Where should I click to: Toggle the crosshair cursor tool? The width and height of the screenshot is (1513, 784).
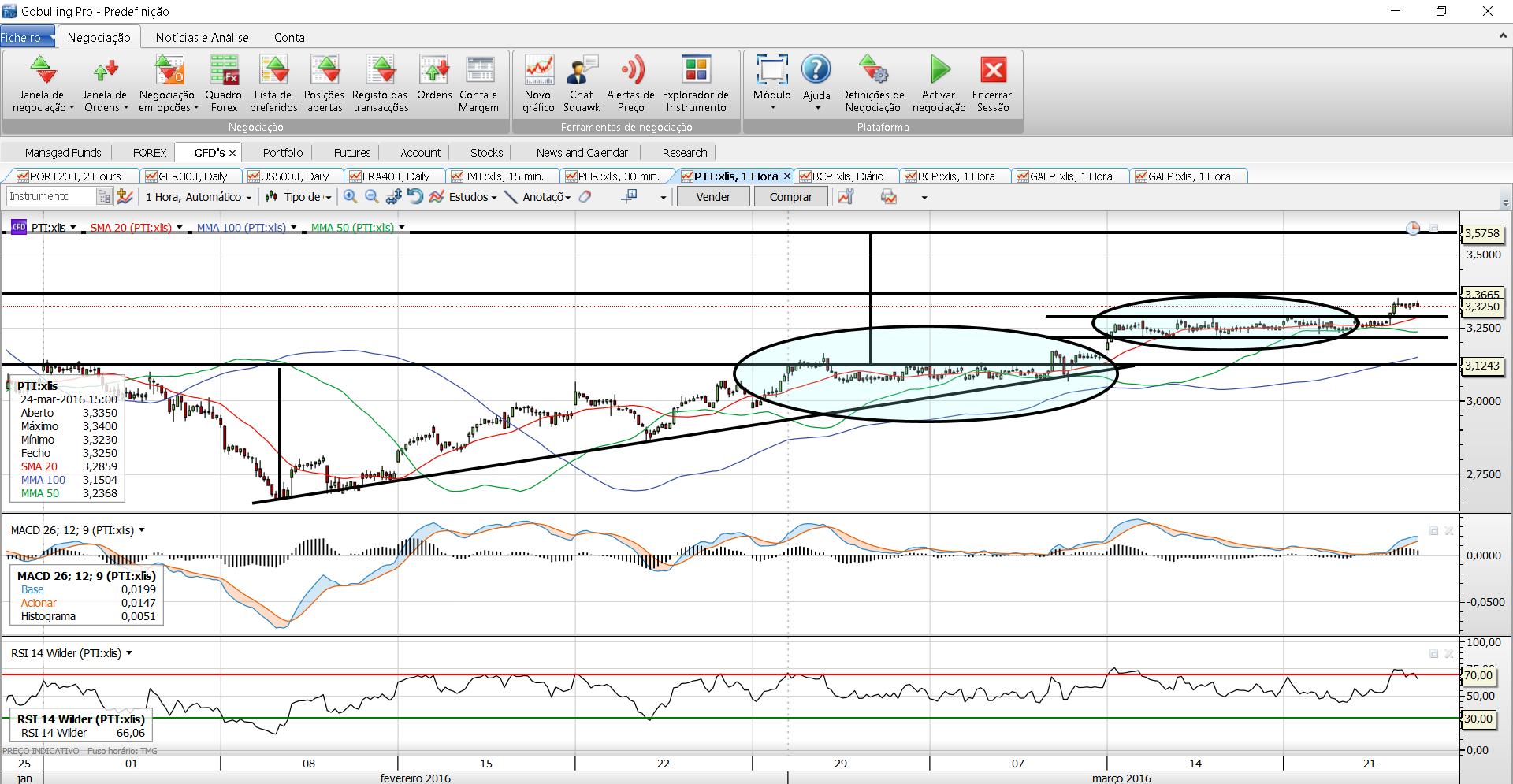(x=629, y=197)
